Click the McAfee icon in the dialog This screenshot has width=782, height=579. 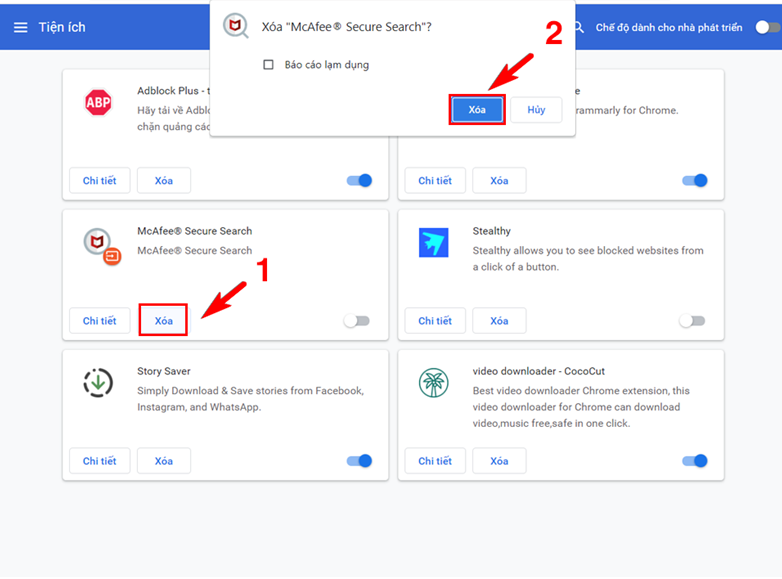coord(235,26)
